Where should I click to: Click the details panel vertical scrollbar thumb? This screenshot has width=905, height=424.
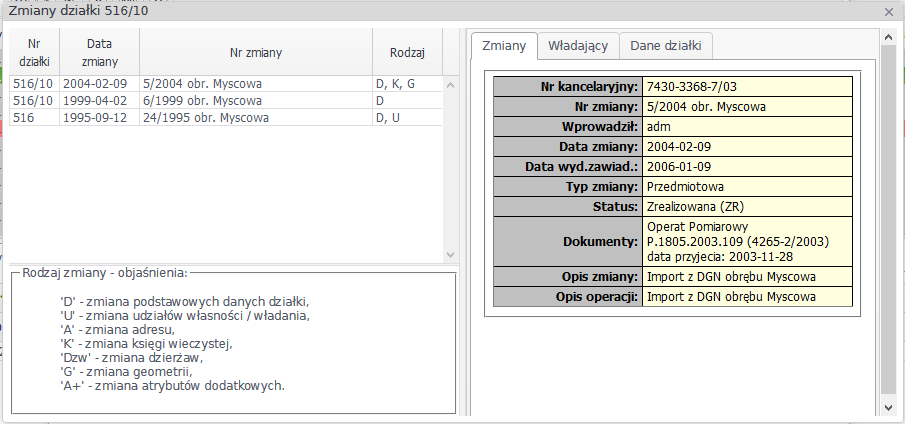(x=889, y=220)
